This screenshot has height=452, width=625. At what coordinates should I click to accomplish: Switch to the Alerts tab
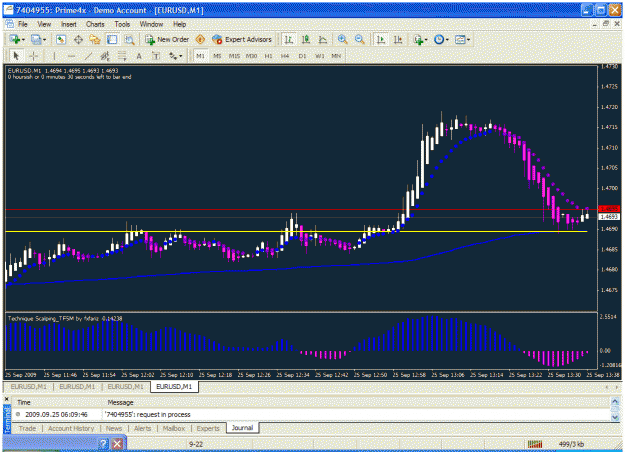[142, 428]
